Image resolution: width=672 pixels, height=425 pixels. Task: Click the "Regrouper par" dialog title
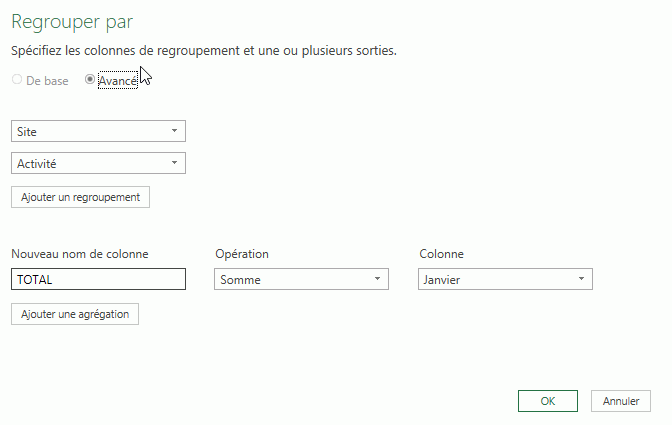click(x=71, y=22)
